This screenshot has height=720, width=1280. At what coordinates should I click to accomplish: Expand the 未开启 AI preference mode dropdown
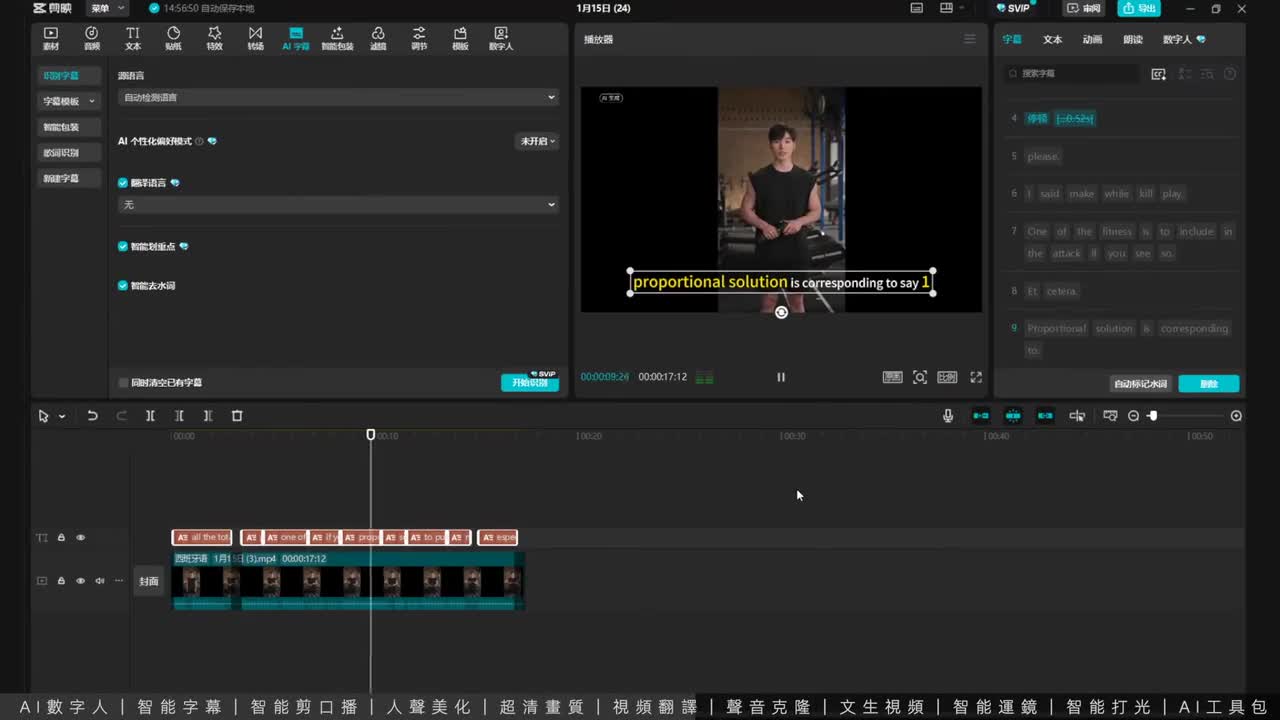[x=537, y=142]
